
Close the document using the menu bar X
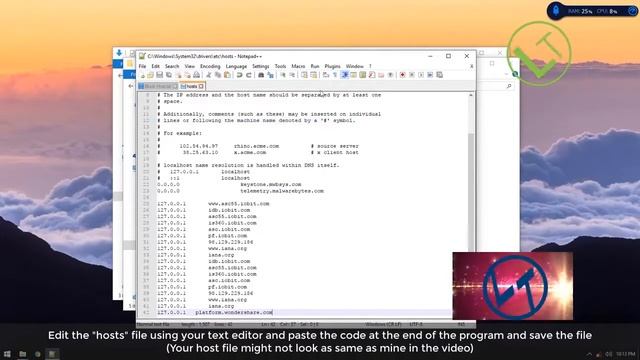click(x=471, y=66)
